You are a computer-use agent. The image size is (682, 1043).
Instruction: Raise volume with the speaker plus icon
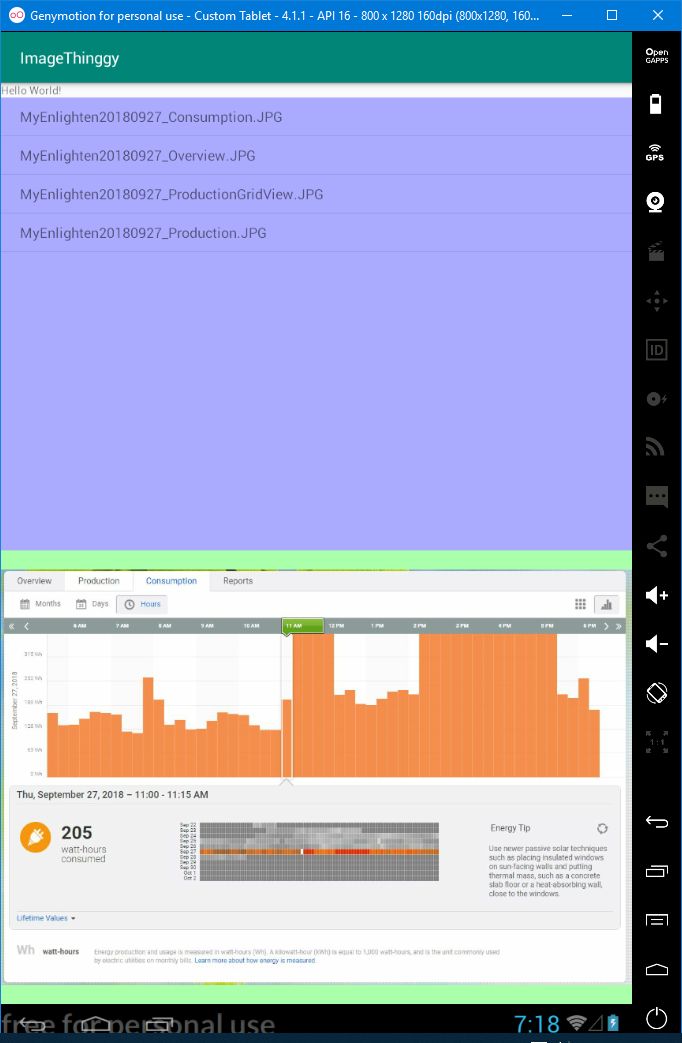click(x=656, y=595)
